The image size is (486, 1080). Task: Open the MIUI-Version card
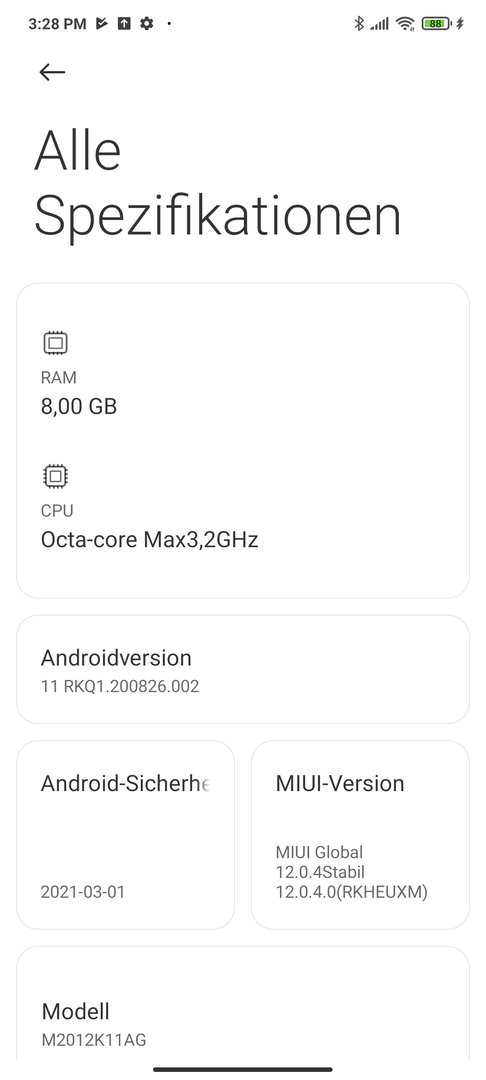[x=360, y=835]
